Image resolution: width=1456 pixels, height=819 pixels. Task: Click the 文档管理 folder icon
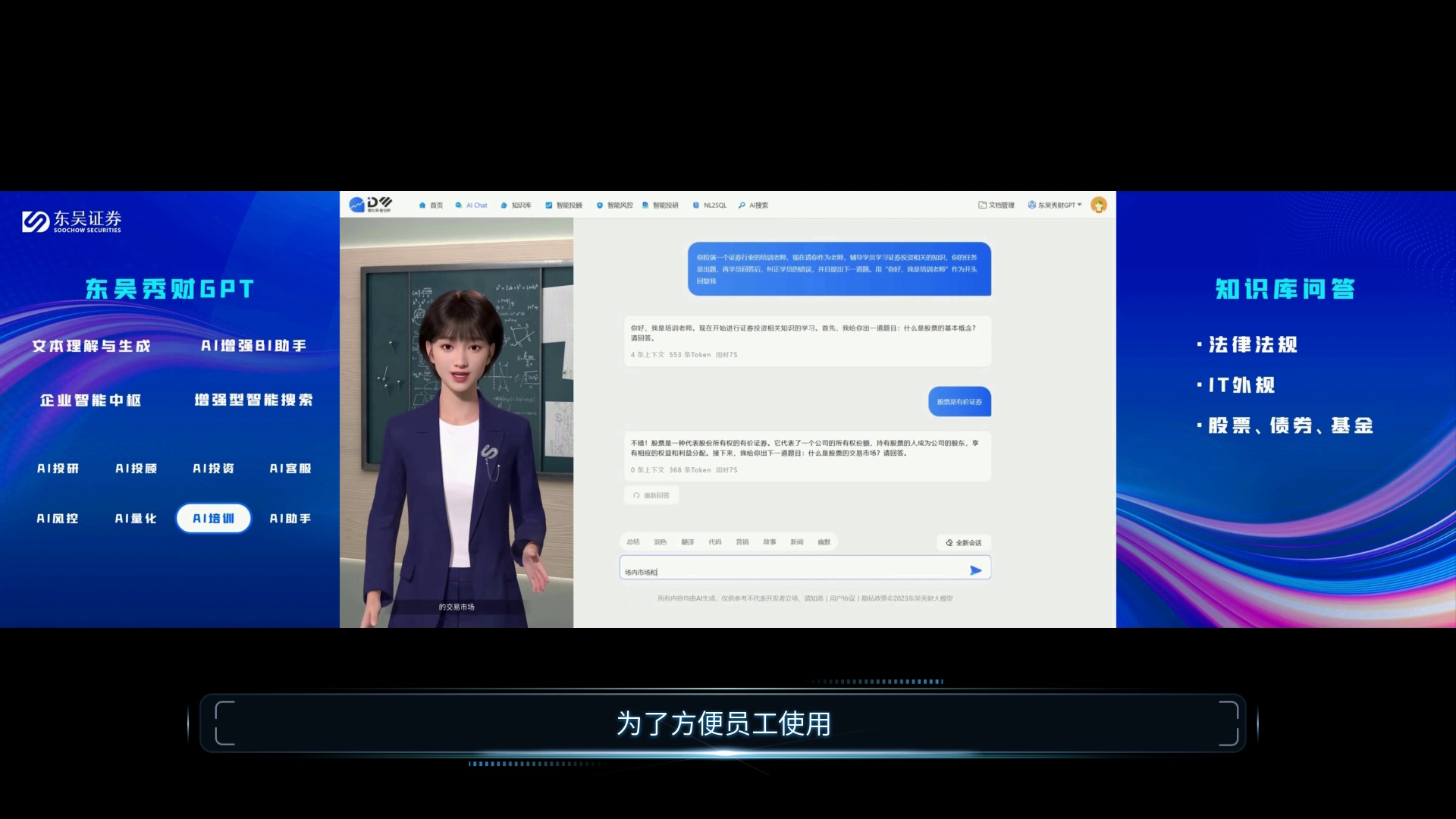[982, 205]
